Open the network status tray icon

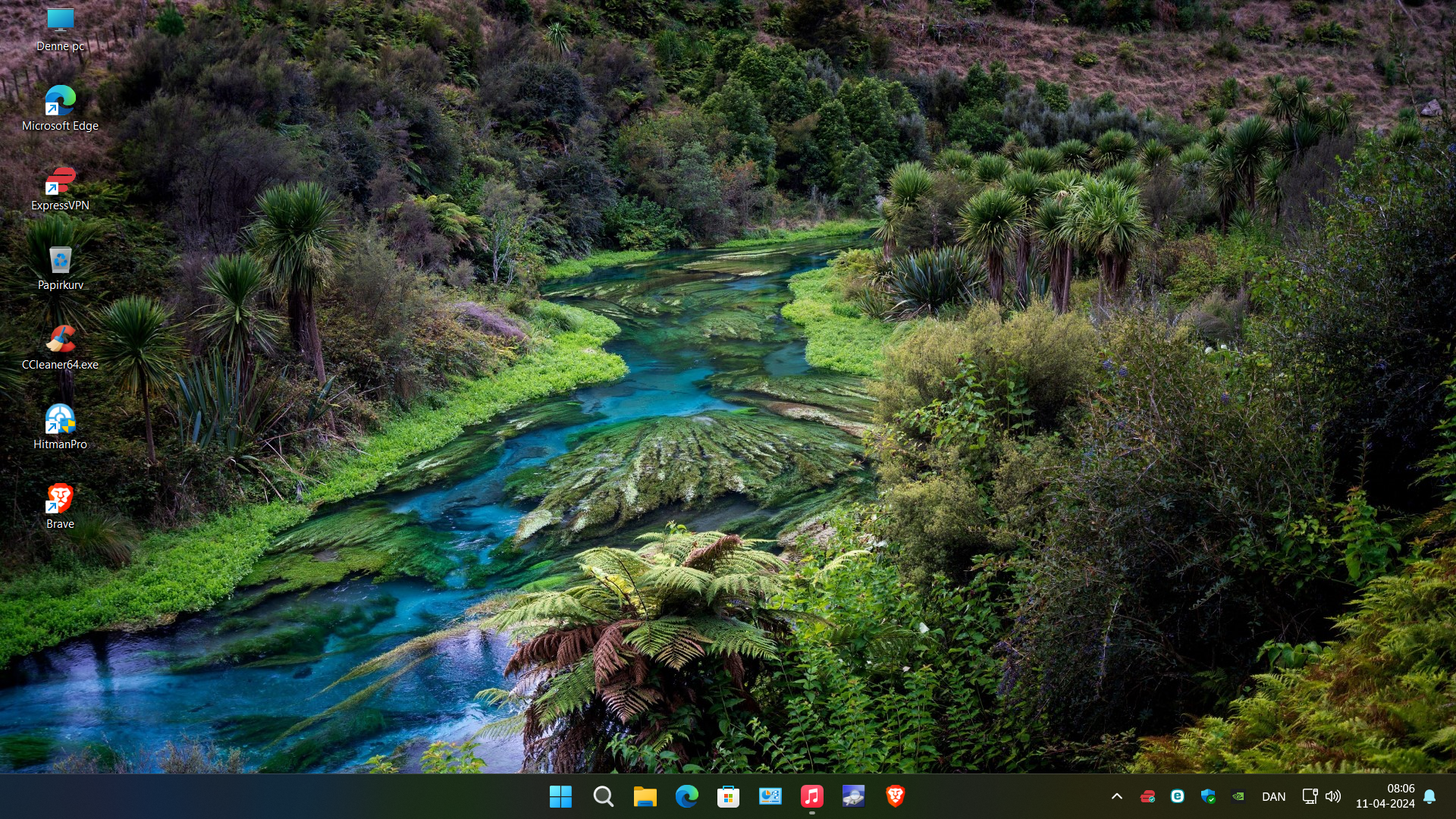tap(1310, 796)
